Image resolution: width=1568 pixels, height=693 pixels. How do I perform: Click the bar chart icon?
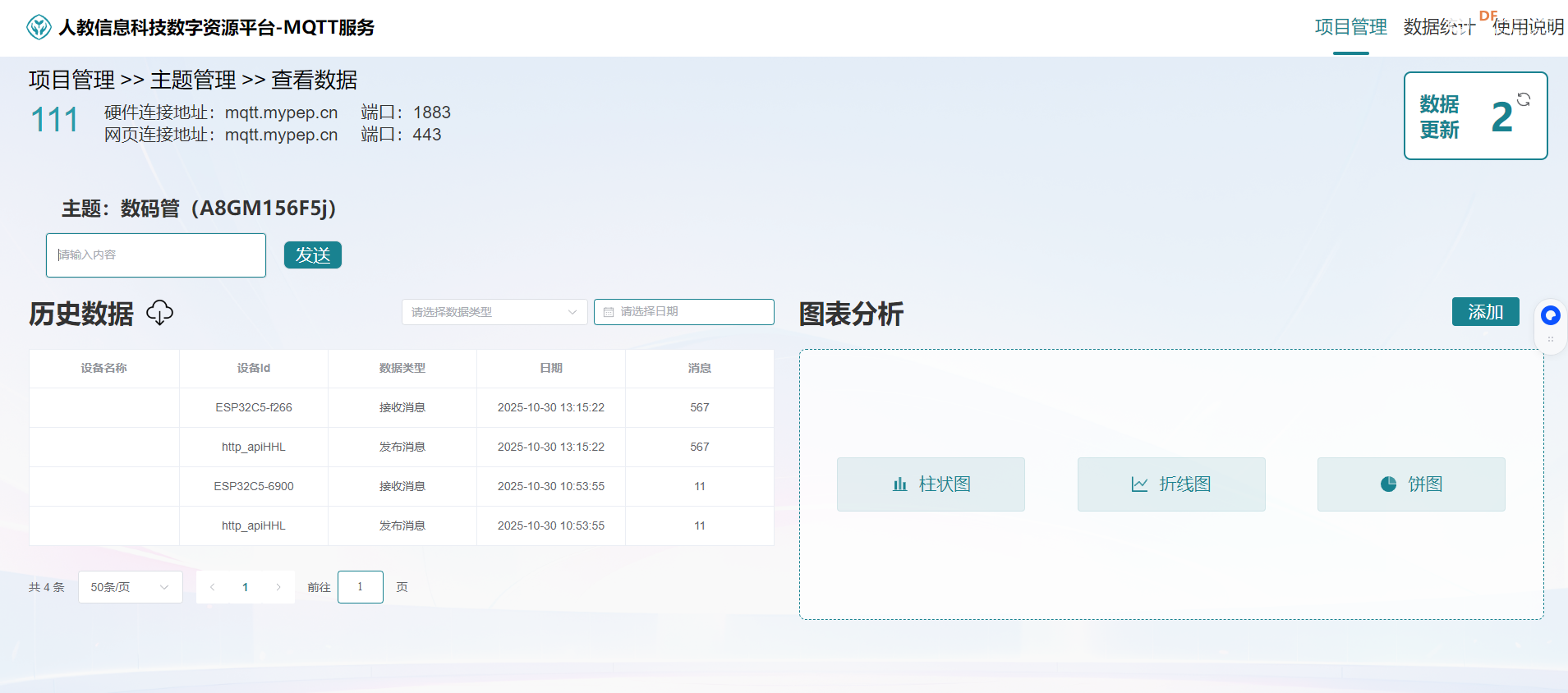(x=900, y=484)
